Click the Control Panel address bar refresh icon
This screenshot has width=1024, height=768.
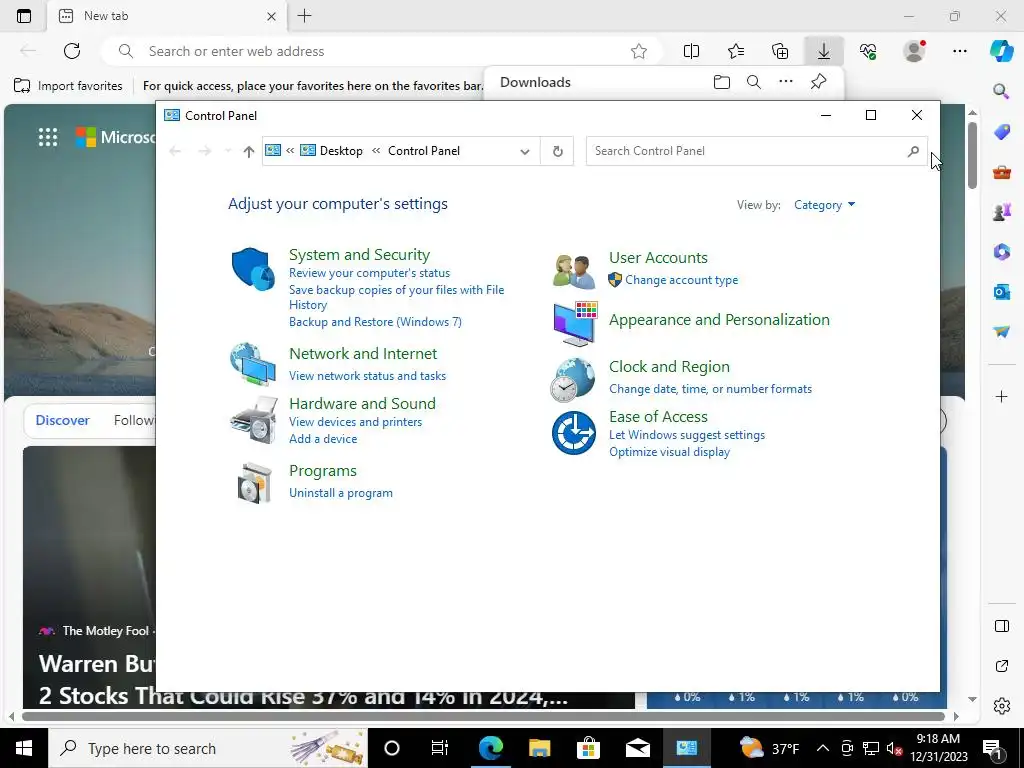558,151
